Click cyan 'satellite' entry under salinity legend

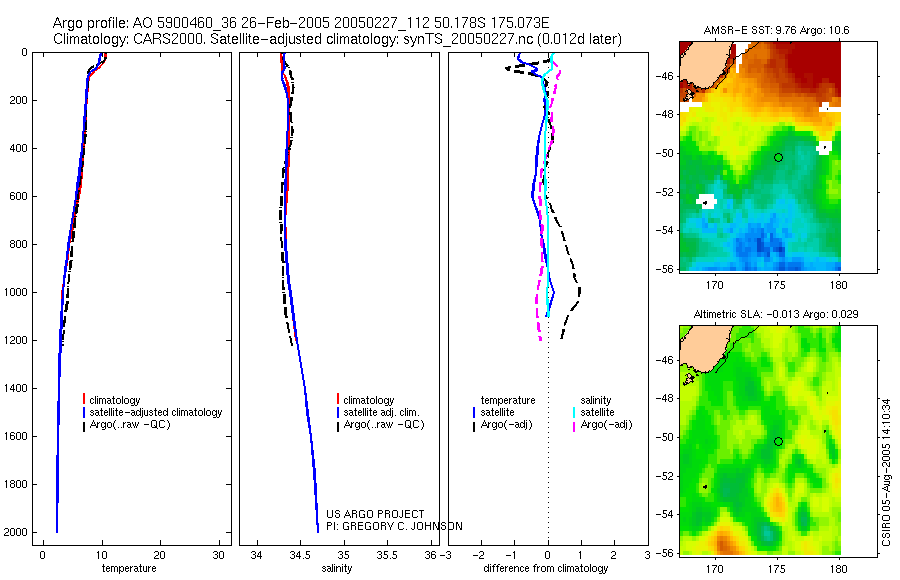[598, 412]
